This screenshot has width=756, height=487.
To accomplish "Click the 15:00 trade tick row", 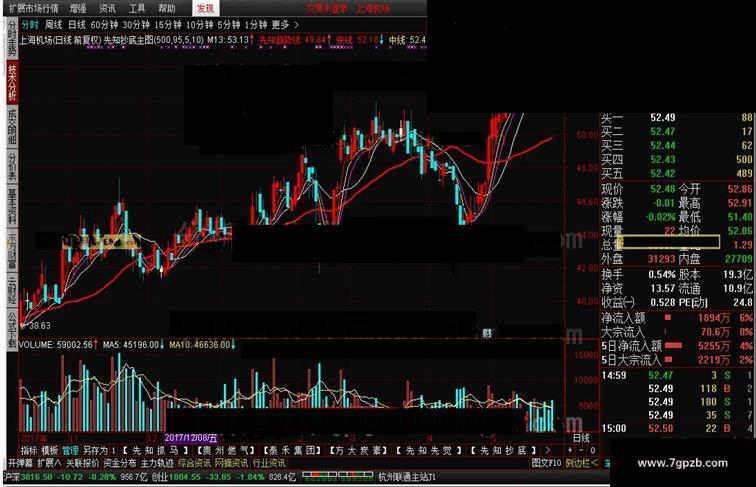I will tap(677, 428).
